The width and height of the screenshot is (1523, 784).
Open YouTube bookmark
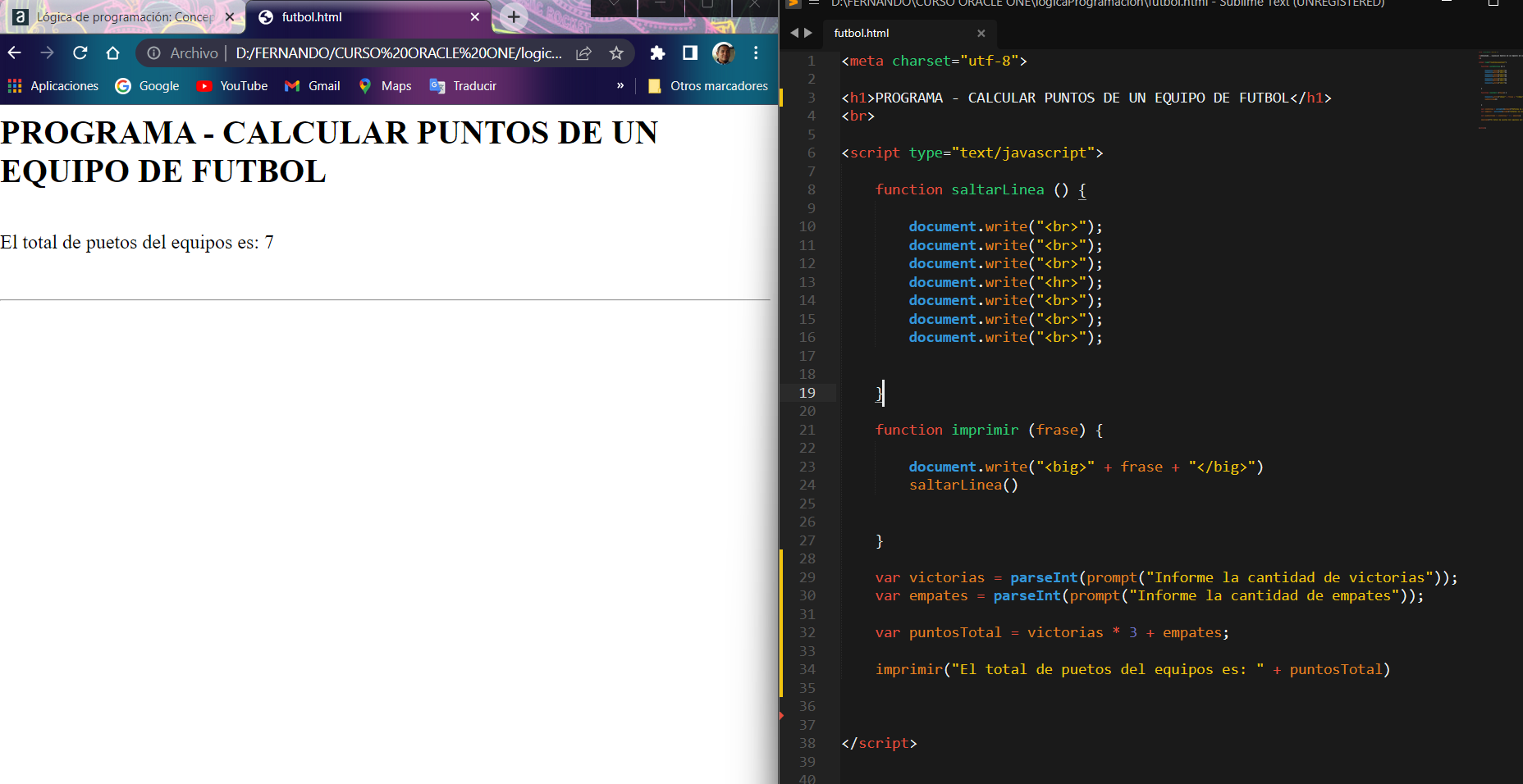[x=232, y=86]
